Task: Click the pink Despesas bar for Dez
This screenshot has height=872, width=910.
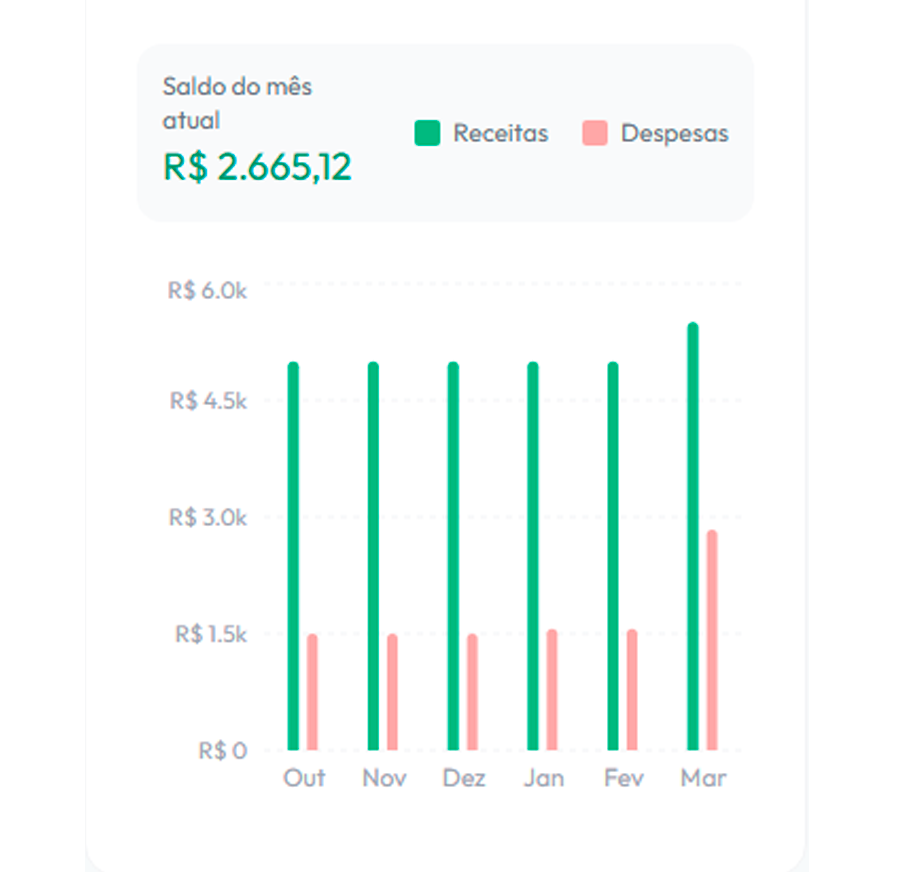Action: click(472, 692)
